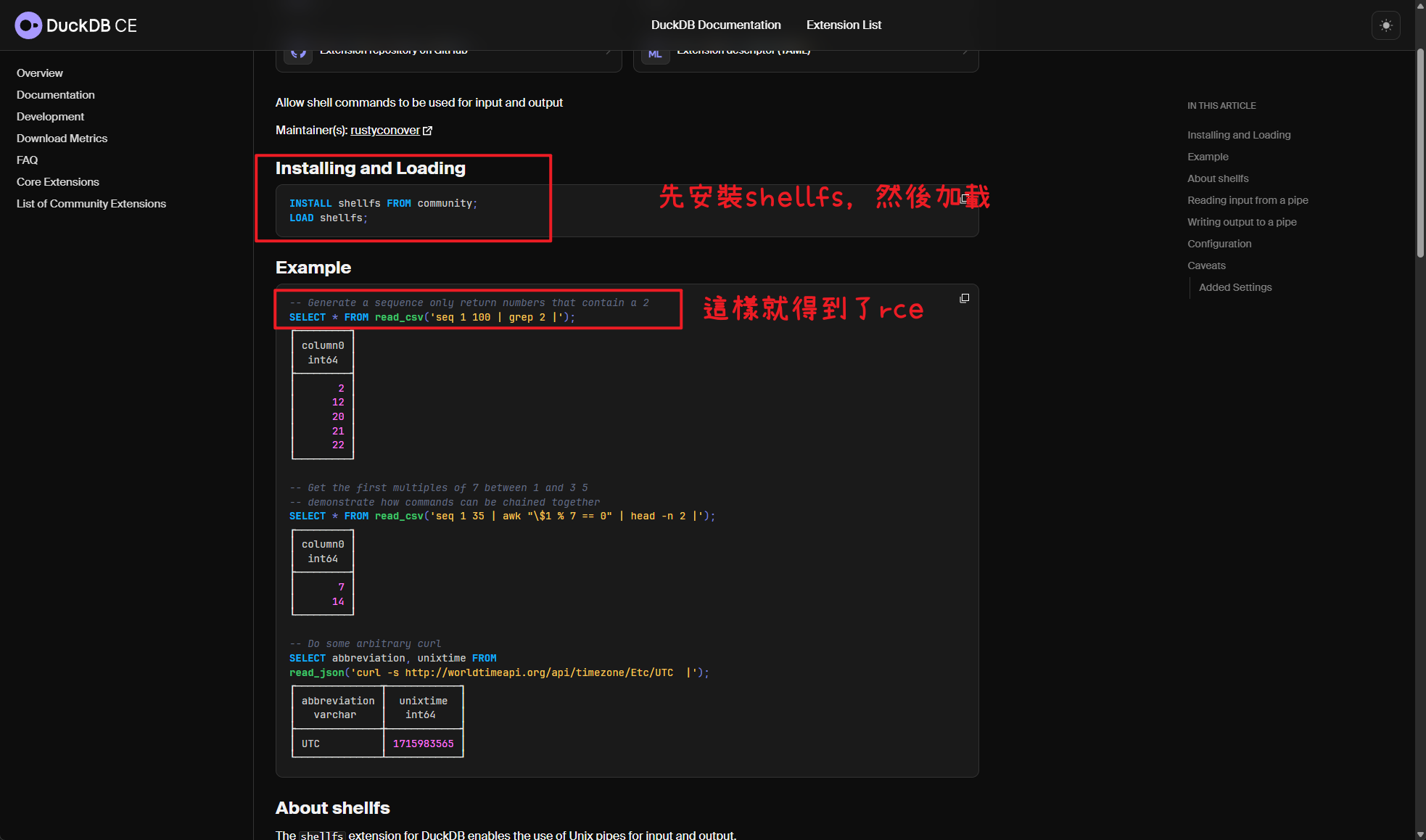The image size is (1426, 840).
Task: Jump to Reading input from a pipe
Action: [1248, 200]
